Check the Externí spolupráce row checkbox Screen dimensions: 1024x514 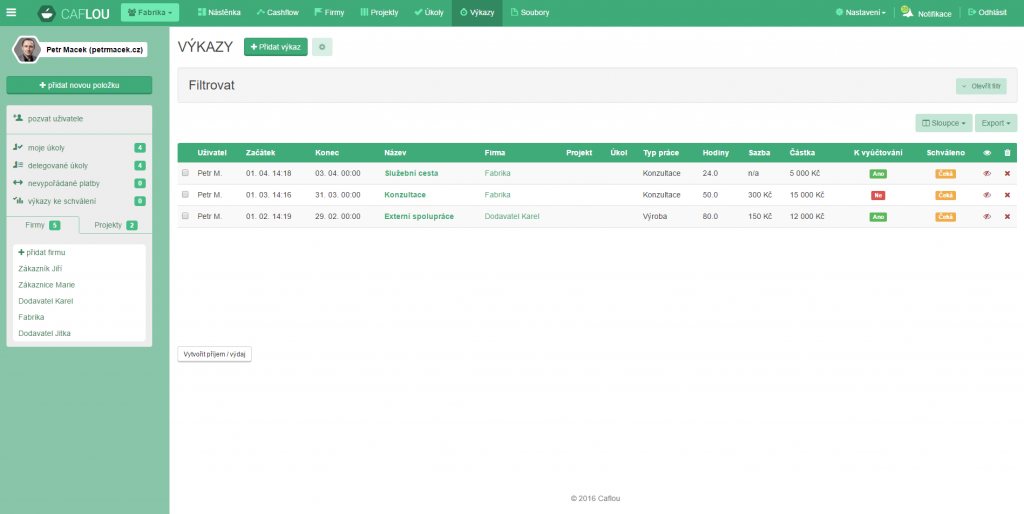coord(185,216)
